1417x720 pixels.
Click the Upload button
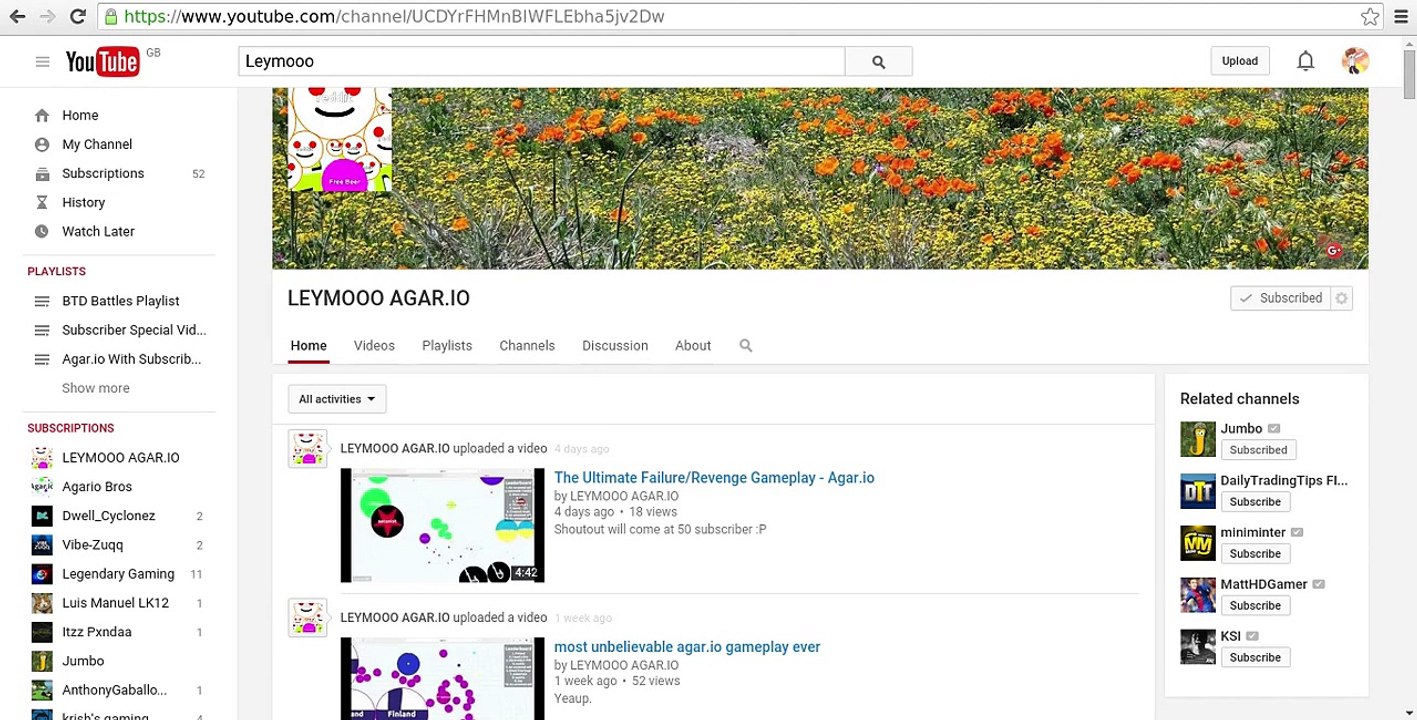[x=1240, y=61]
